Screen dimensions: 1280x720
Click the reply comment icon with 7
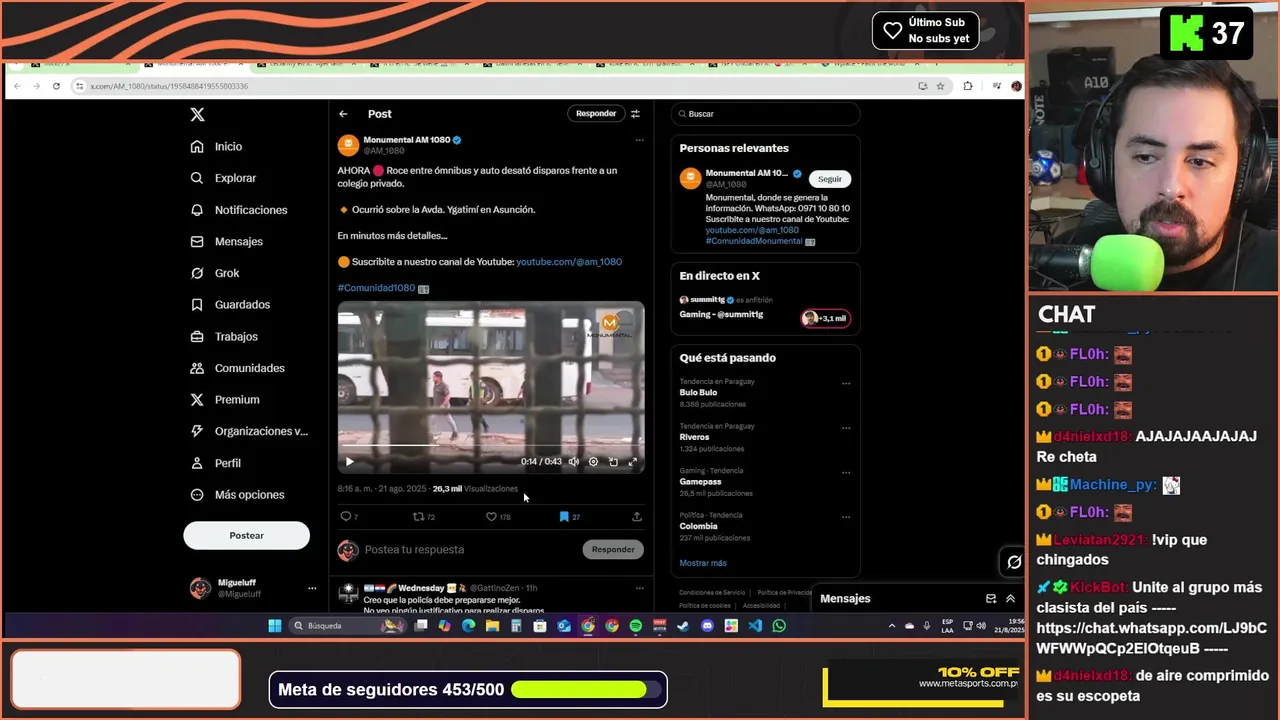tap(348, 517)
